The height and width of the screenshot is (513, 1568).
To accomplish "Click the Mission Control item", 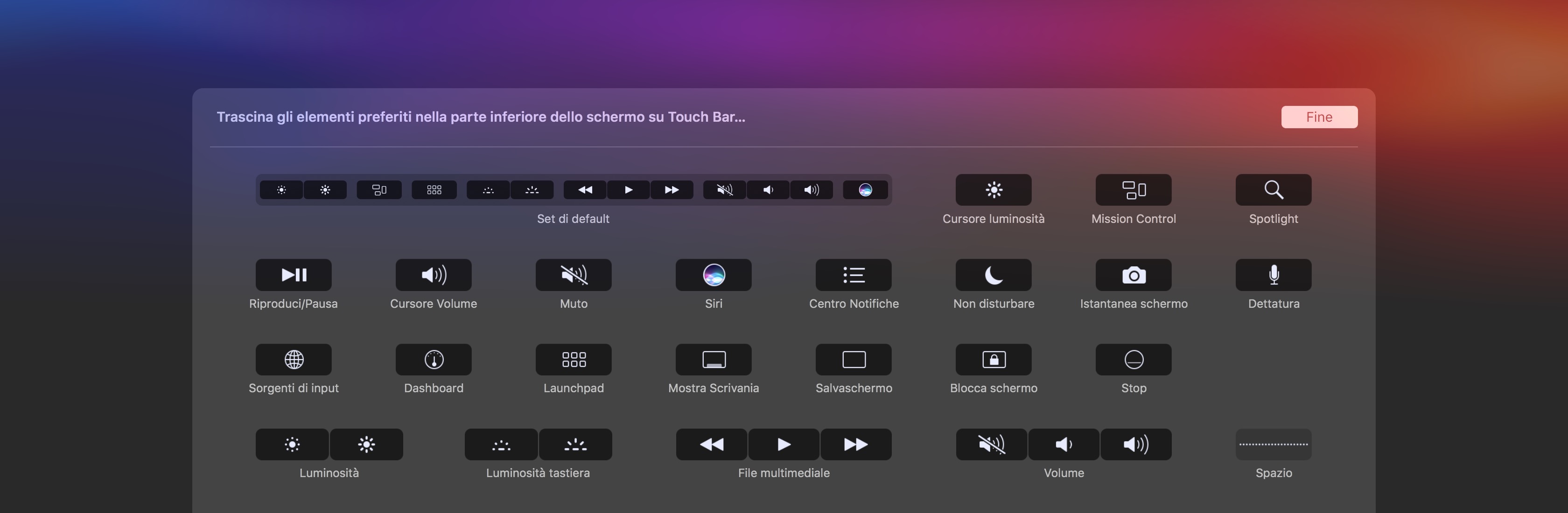I will 1133,190.
